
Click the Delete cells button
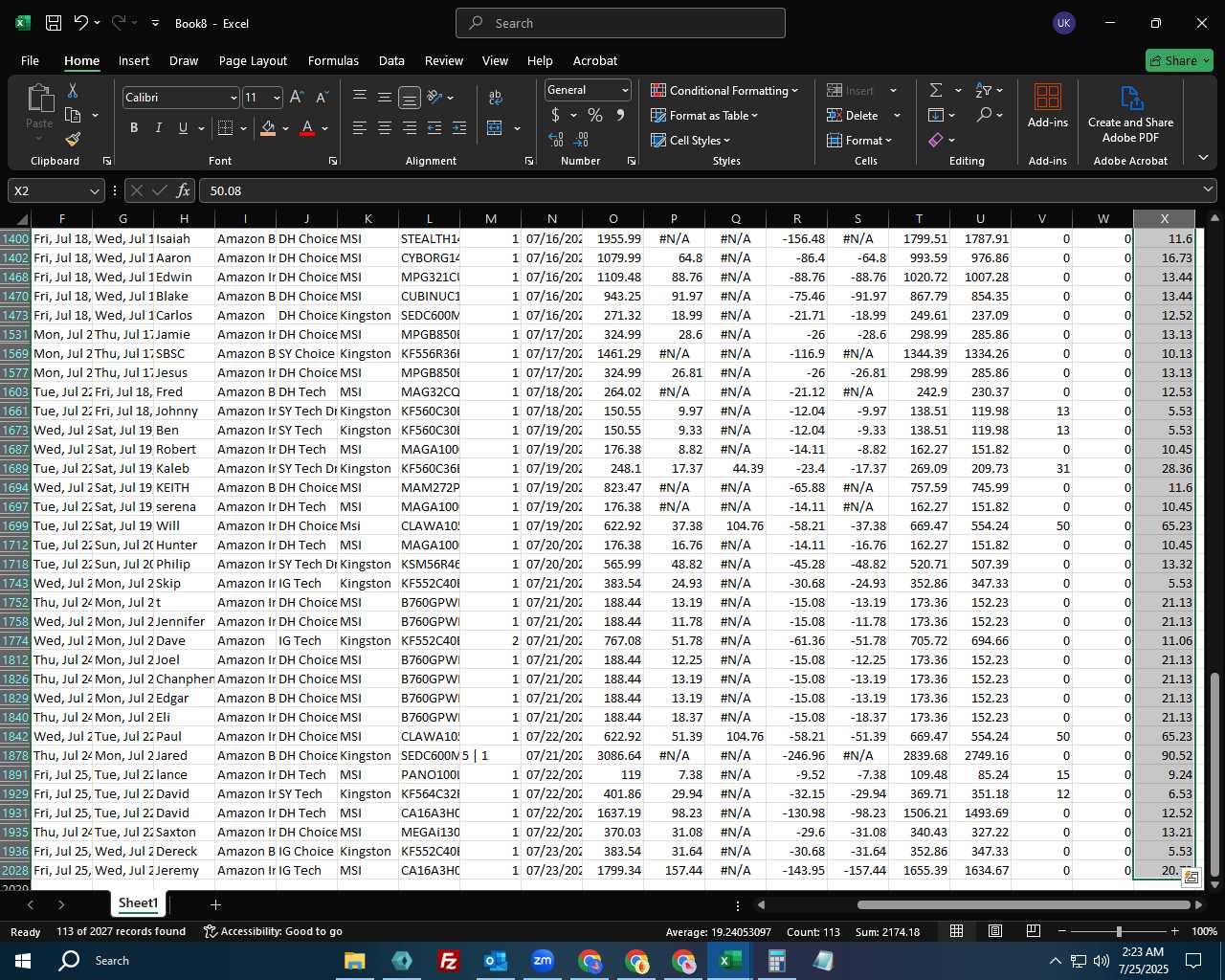(x=853, y=115)
